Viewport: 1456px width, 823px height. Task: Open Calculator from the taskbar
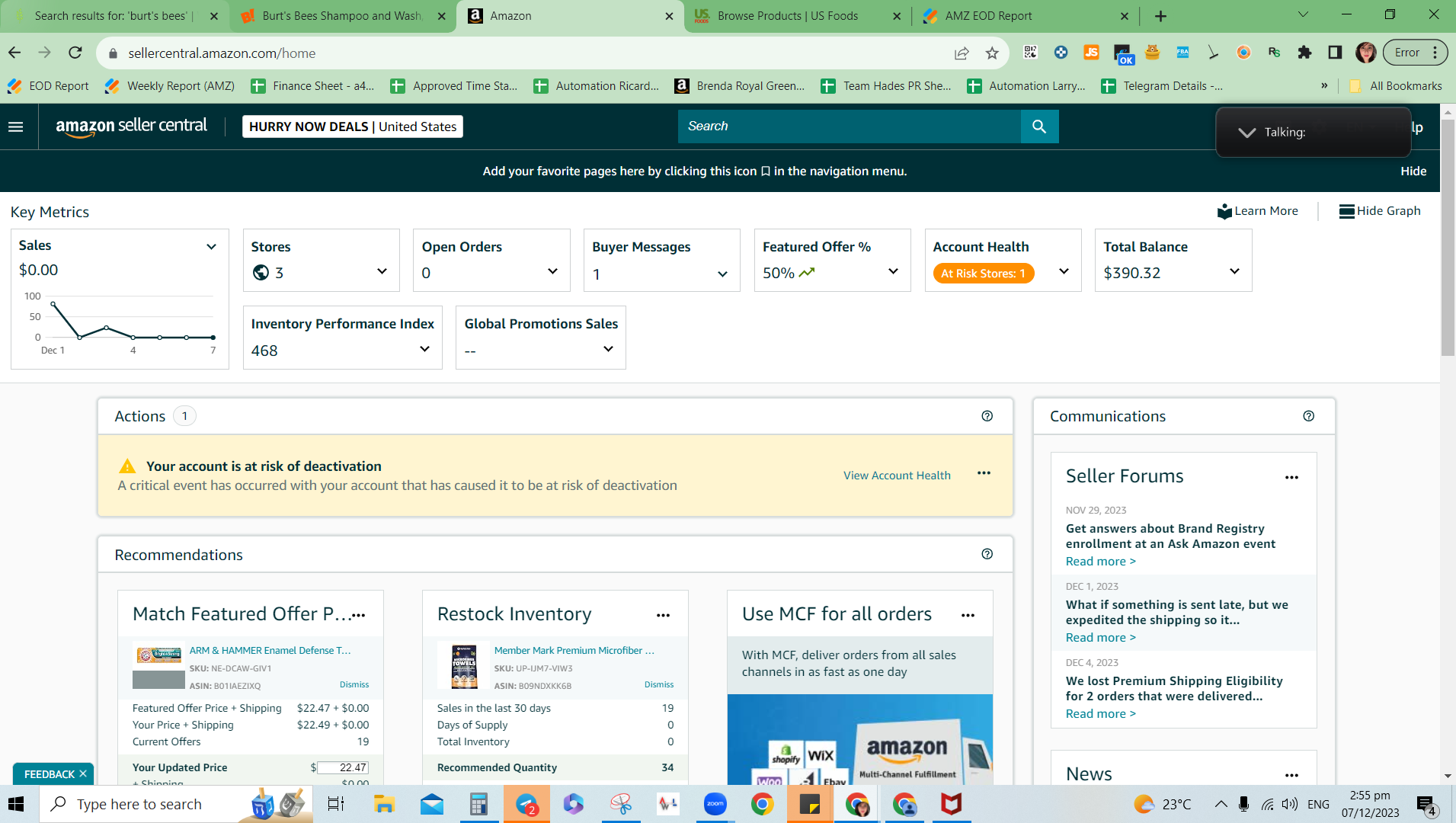(x=478, y=804)
